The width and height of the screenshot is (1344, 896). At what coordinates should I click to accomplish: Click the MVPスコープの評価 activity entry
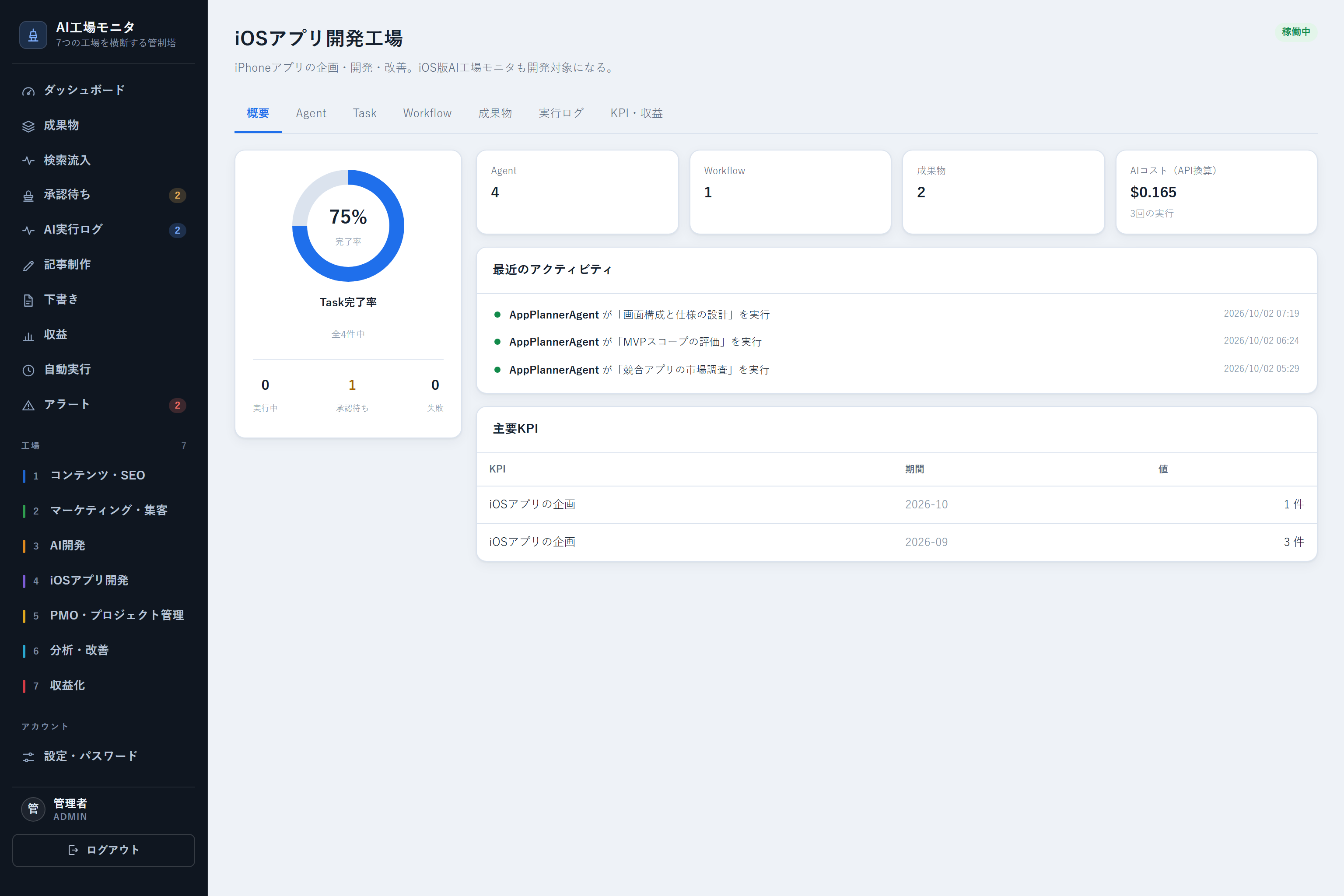[896, 342]
